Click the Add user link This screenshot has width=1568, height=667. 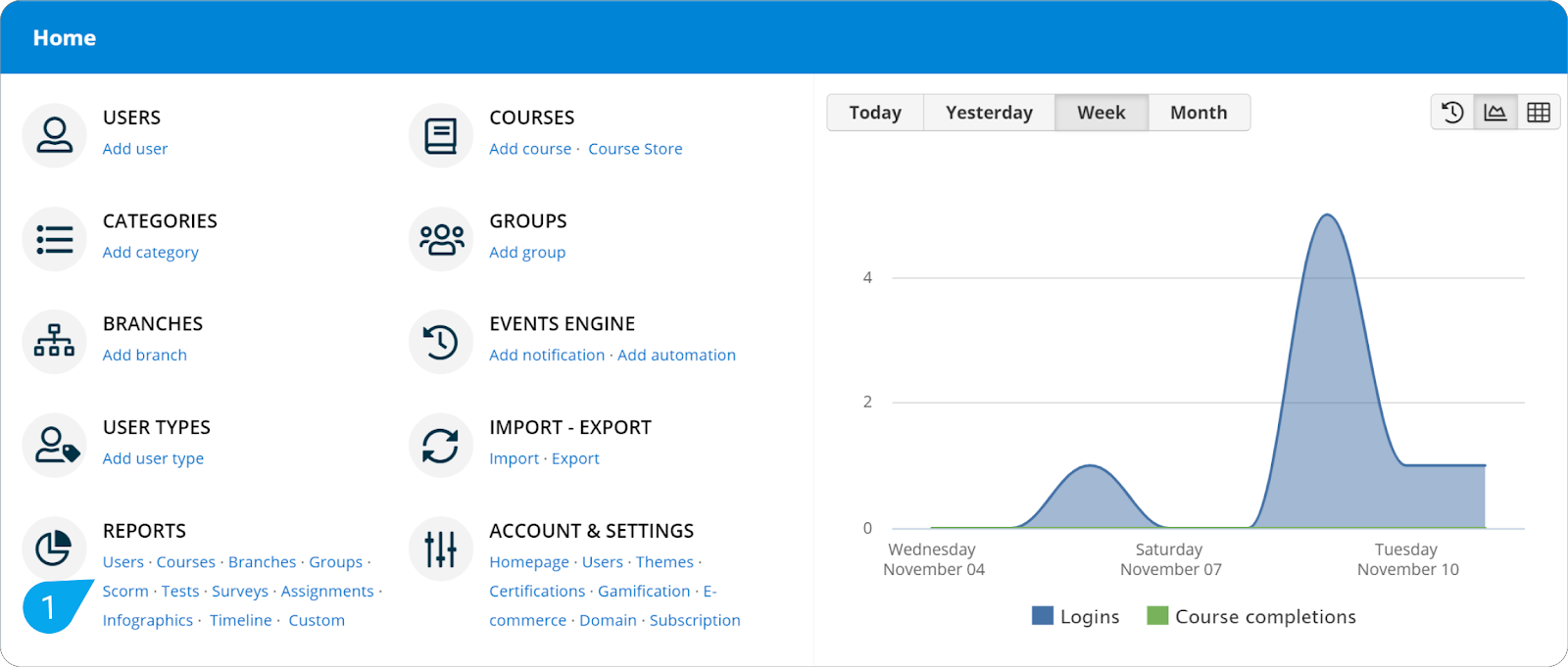[135, 149]
